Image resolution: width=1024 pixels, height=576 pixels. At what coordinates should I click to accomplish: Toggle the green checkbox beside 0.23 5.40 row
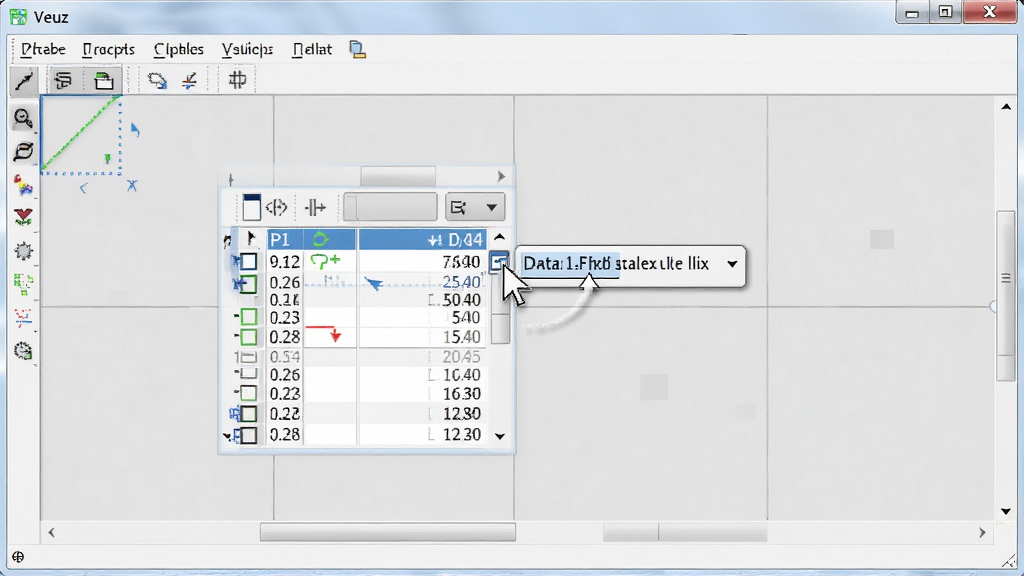coord(248,317)
